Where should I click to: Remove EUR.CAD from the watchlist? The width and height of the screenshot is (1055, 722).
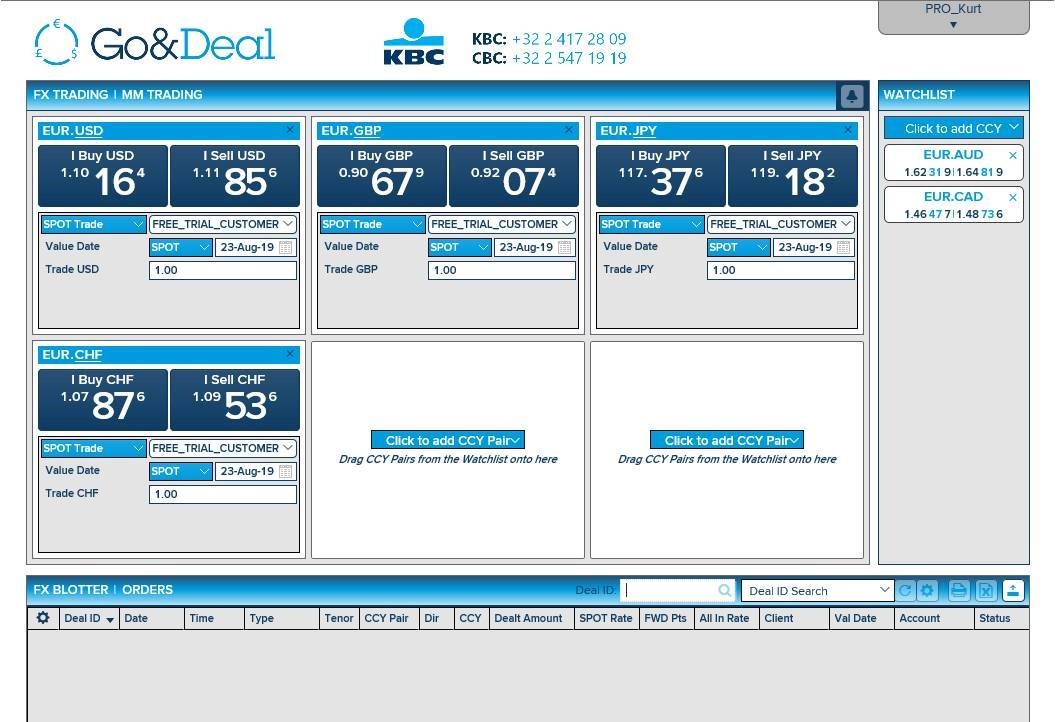1013,197
